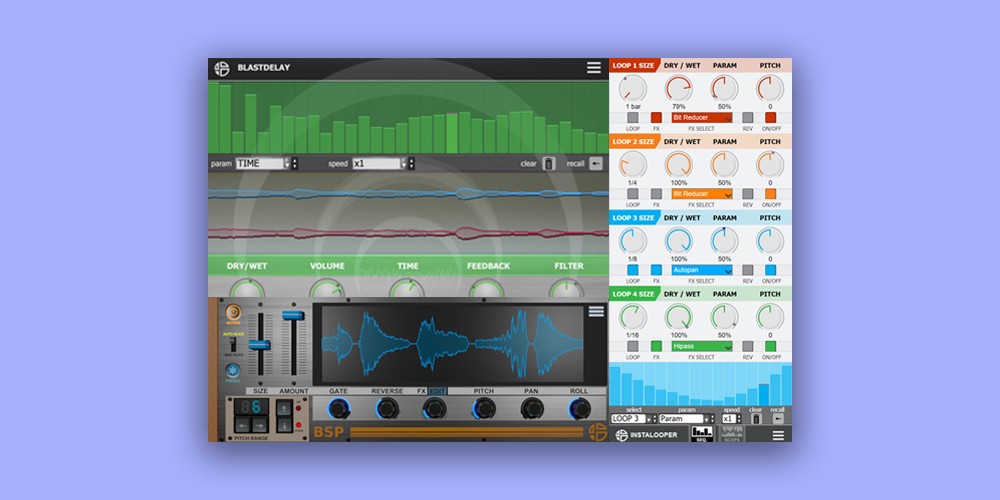Click the FX EDIT button in BSP
Viewport: 1000px width, 500px height.
[436, 391]
